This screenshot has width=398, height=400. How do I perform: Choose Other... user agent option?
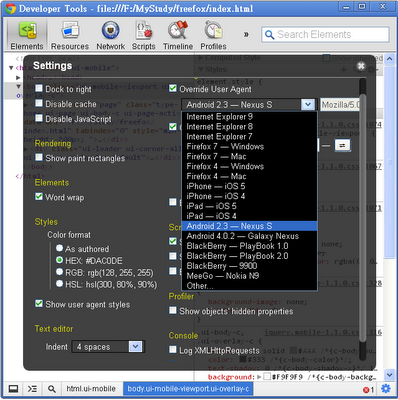(249, 286)
